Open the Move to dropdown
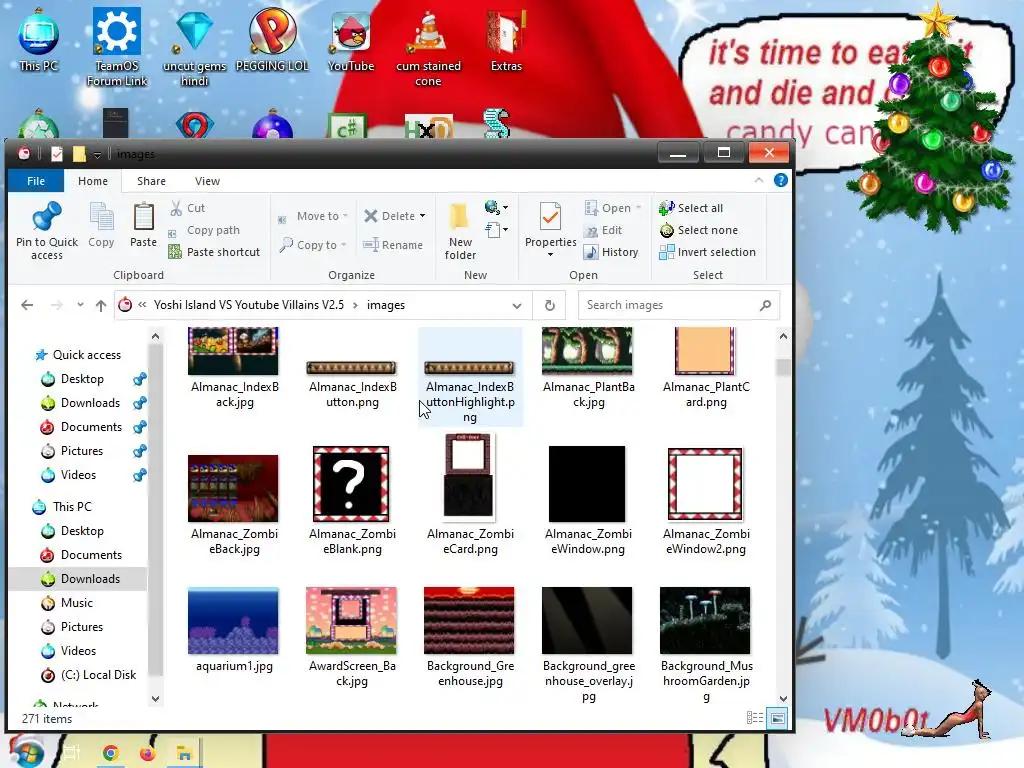The image size is (1024, 768). click(313, 216)
